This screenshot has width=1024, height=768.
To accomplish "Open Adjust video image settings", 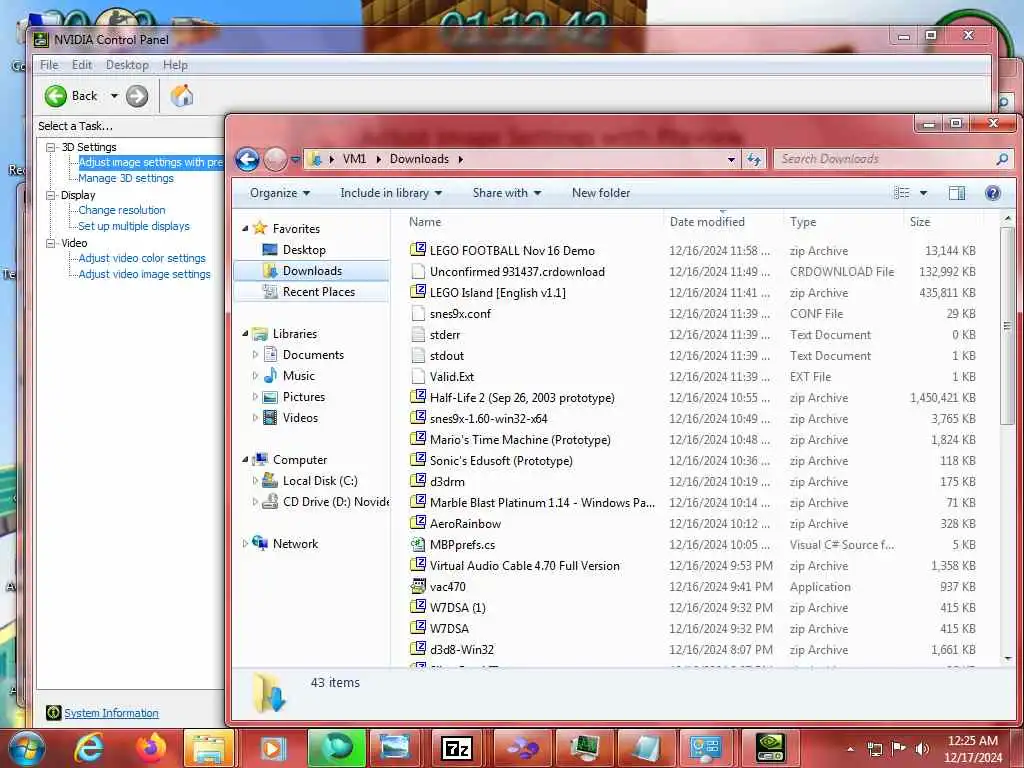I will (144, 274).
